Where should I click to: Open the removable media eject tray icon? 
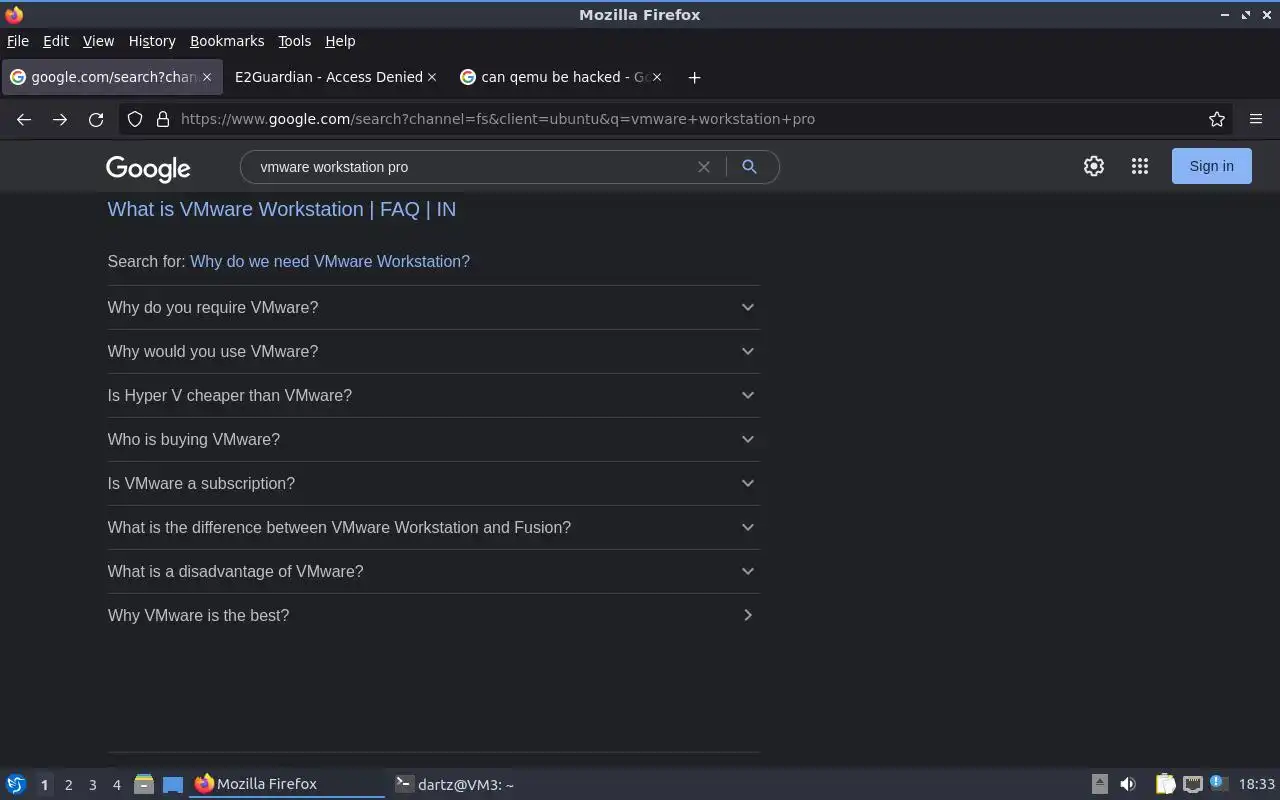(1099, 784)
